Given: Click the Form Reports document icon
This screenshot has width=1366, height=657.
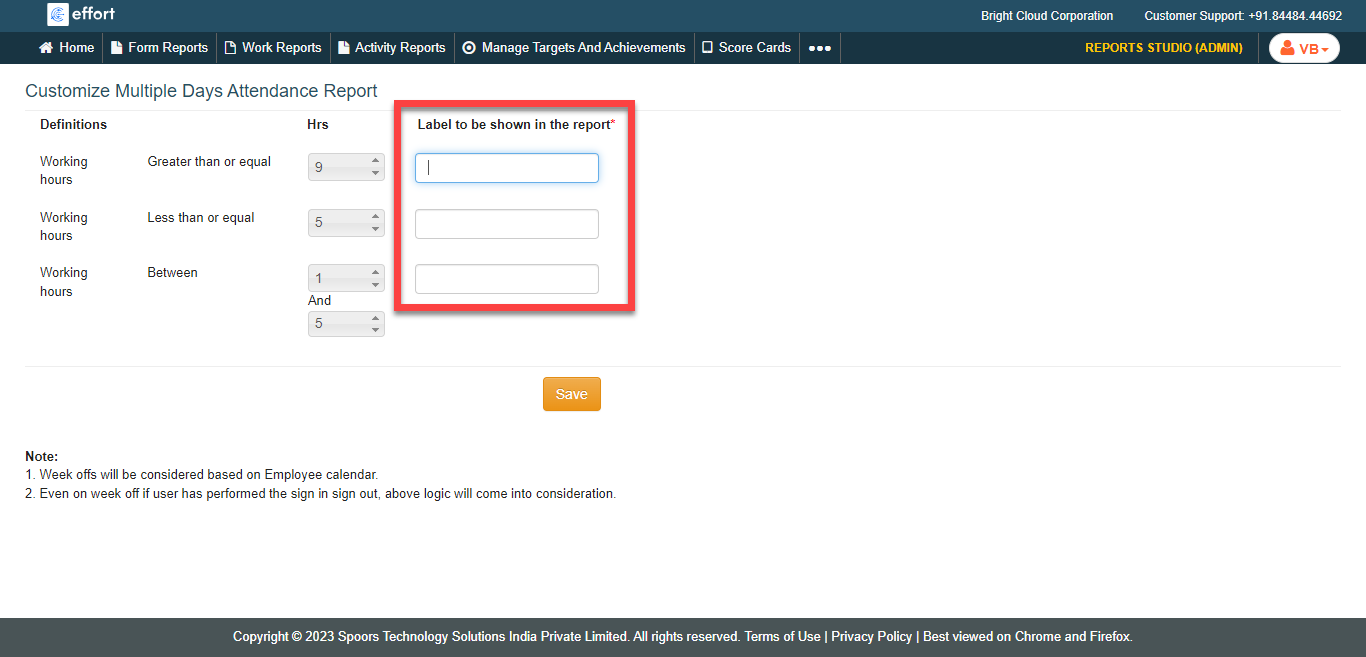Looking at the screenshot, I should click(117, 48).
